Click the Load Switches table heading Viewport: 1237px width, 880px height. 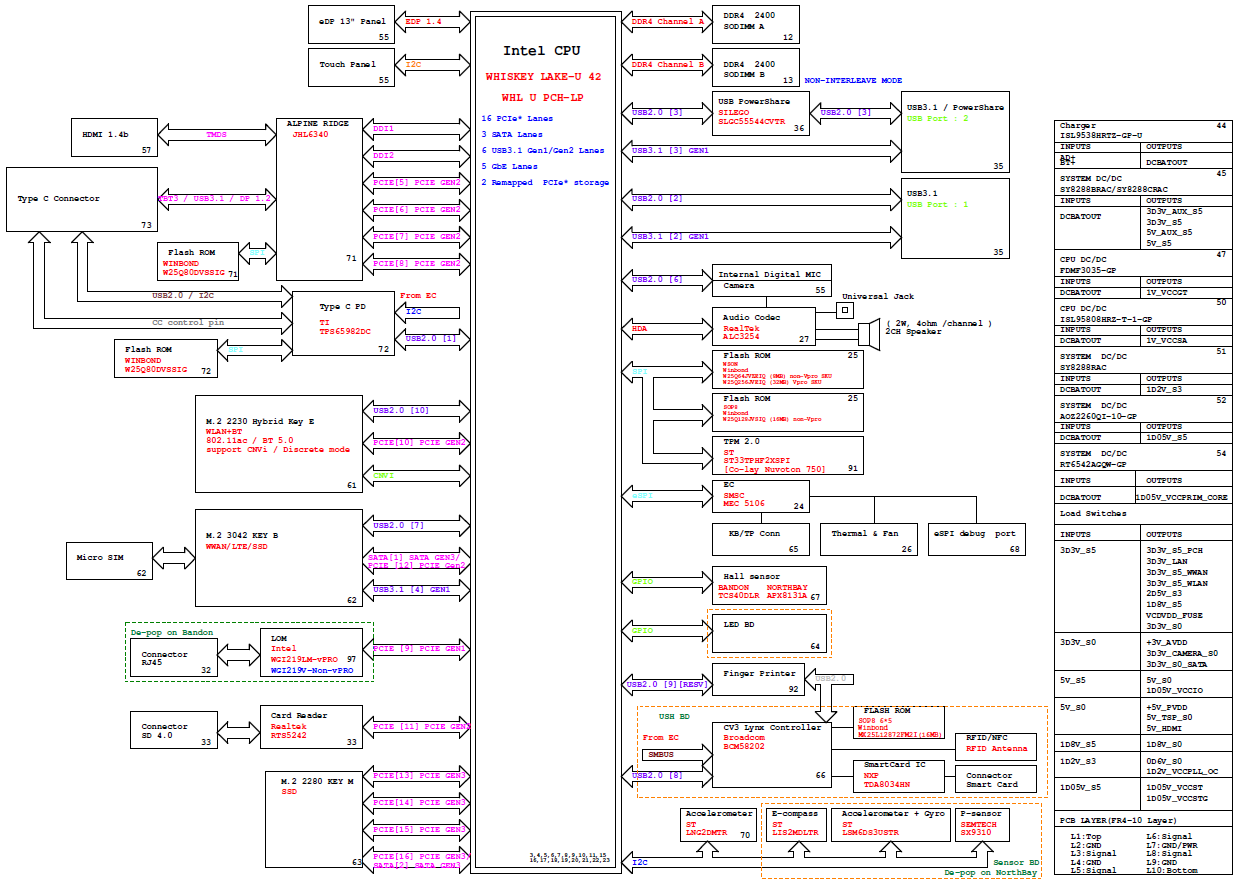point(1093,513)
